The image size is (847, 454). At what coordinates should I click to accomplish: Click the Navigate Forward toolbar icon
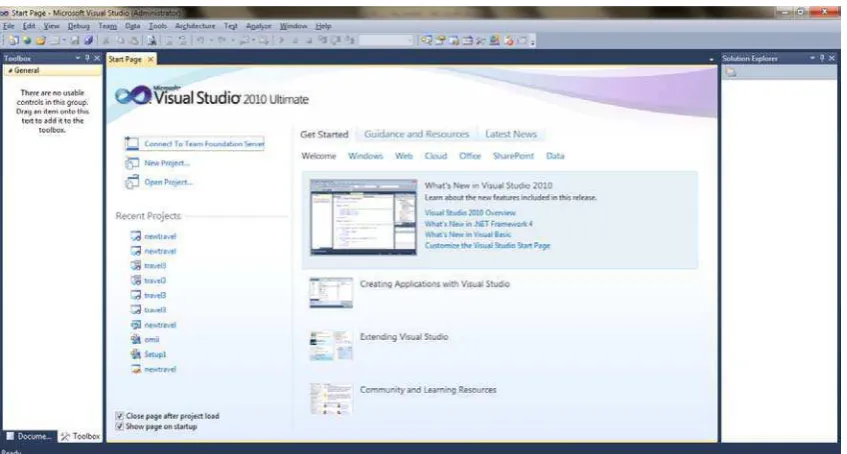[263, 41]
